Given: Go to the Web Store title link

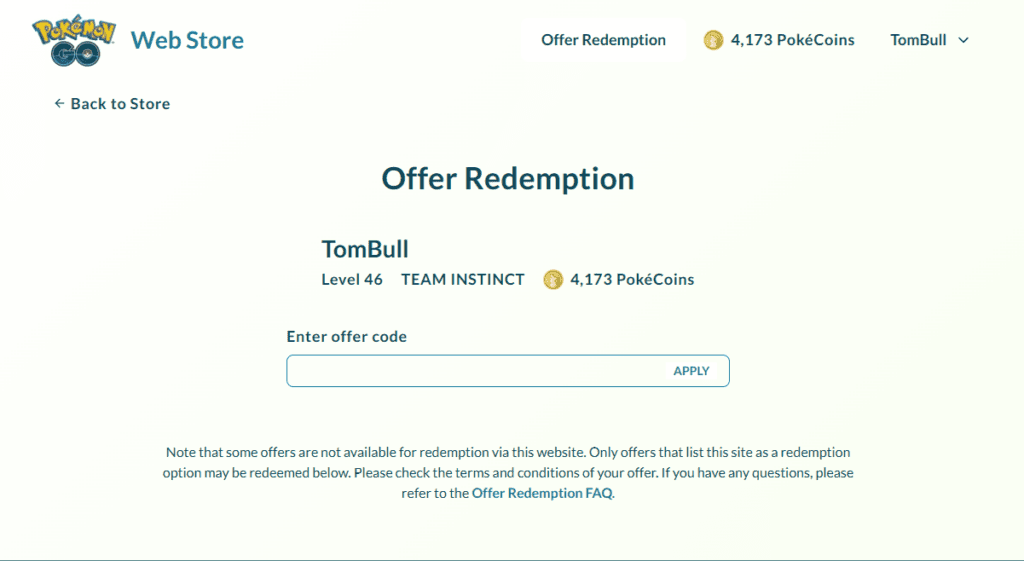Looking at the screenshot, I should point(187,41).
